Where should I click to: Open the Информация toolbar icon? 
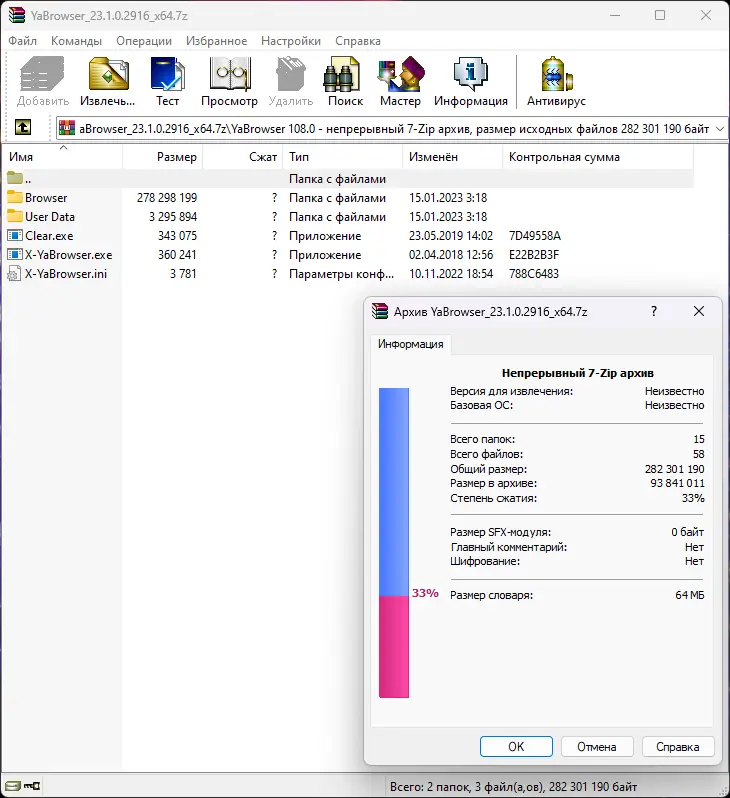pos(471,81)
